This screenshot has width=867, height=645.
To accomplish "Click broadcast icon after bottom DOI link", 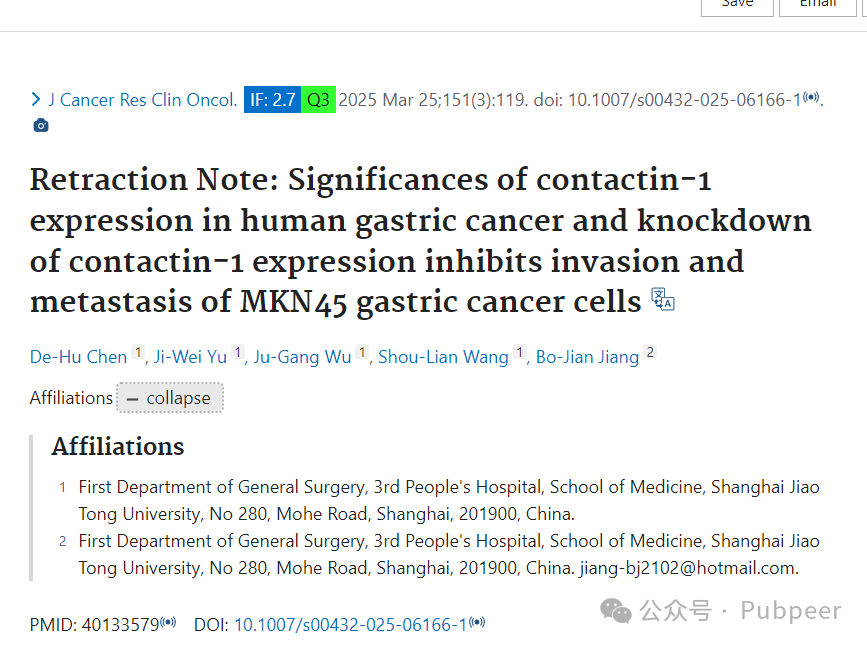I will tap(477, 622).
